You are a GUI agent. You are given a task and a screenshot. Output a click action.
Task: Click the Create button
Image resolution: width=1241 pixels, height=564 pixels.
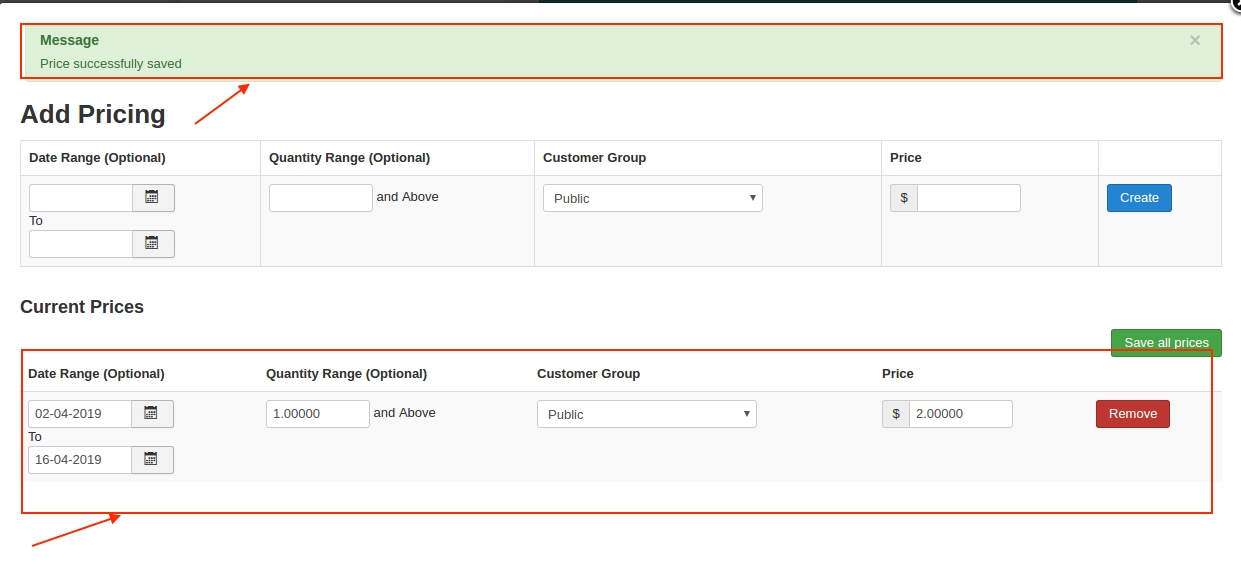click(x=1139, y=198)
